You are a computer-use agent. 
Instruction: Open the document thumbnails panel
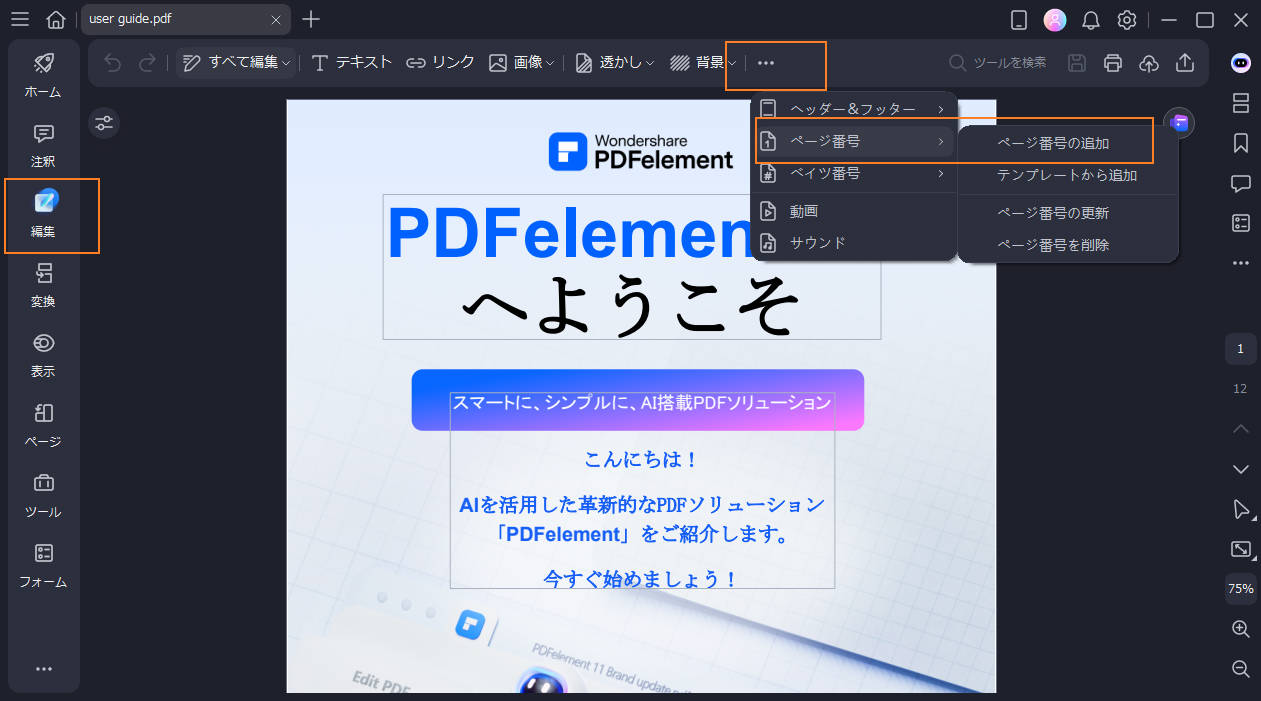[x=1240, y=103]
